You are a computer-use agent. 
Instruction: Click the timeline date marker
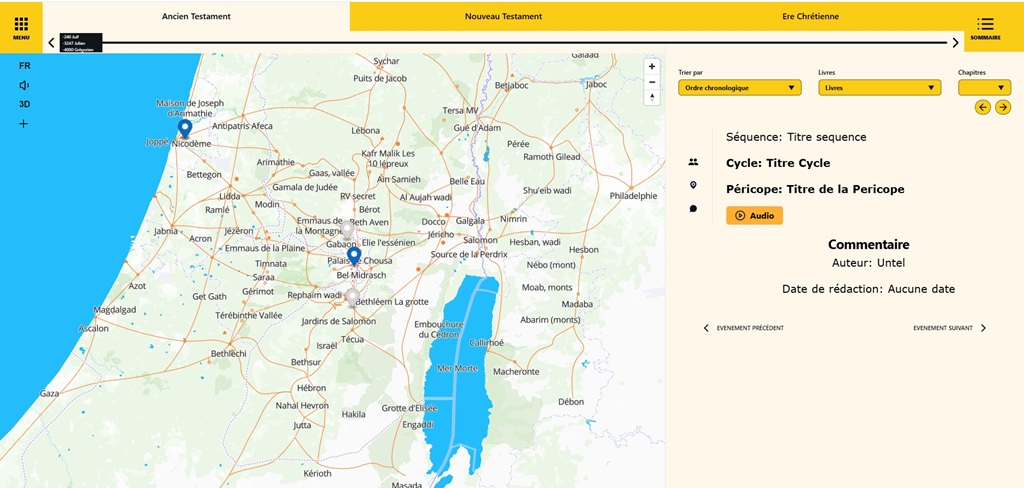pos(81,42)
